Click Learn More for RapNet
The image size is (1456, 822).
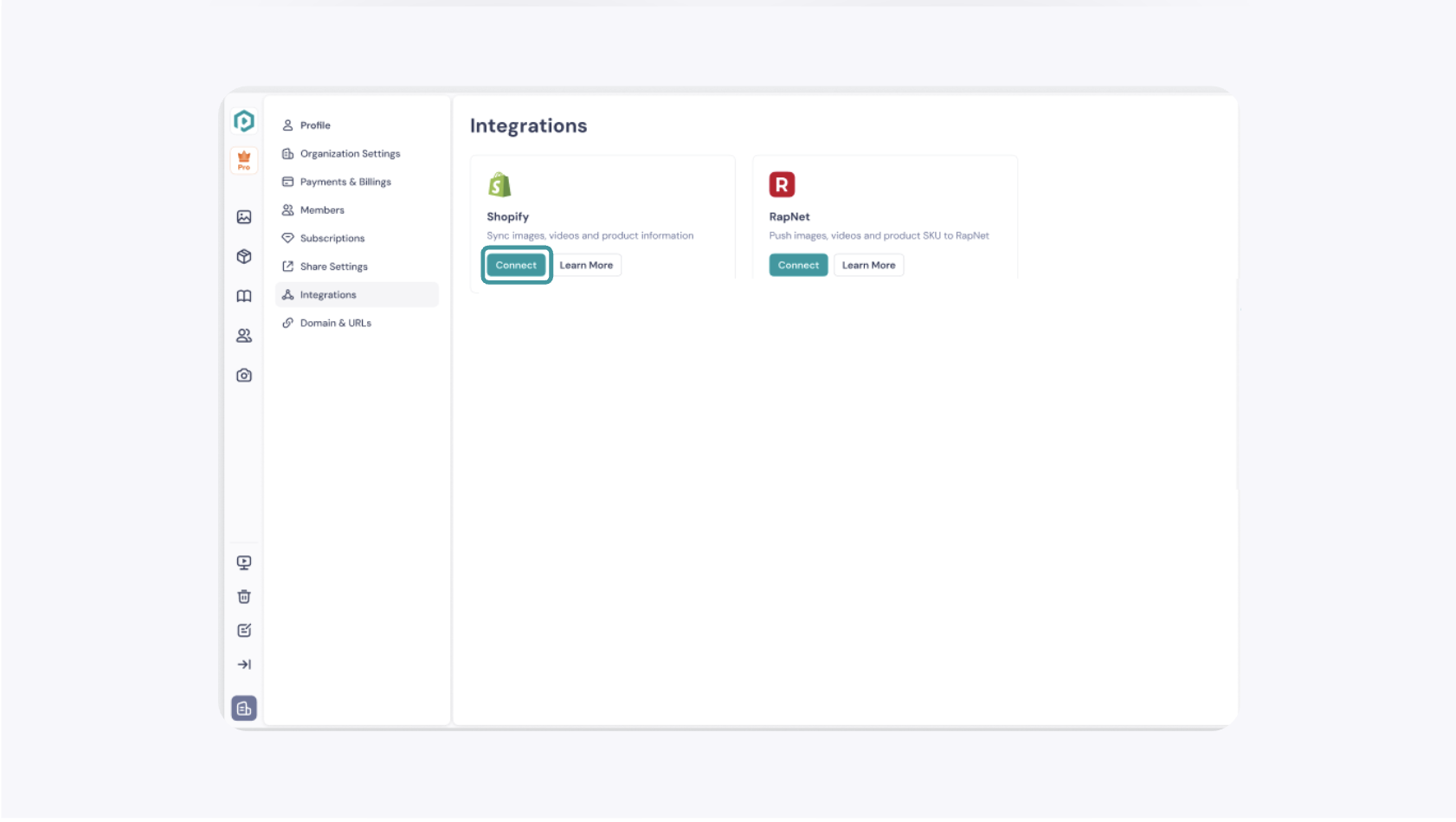[868, 266]
